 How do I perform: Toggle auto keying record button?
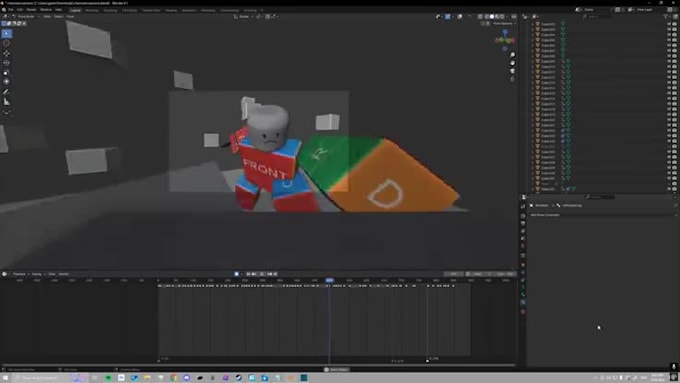(236, 274)
